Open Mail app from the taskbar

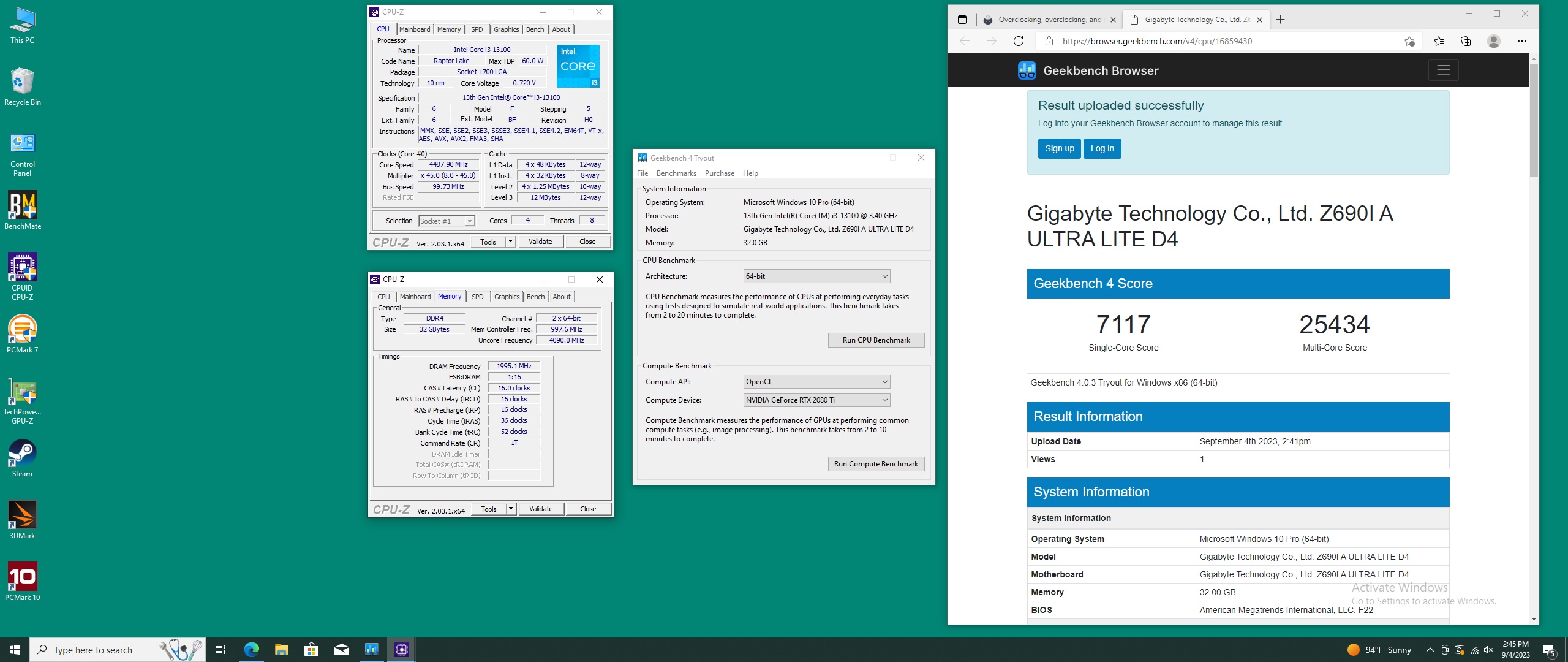click(x=341, y=650)
